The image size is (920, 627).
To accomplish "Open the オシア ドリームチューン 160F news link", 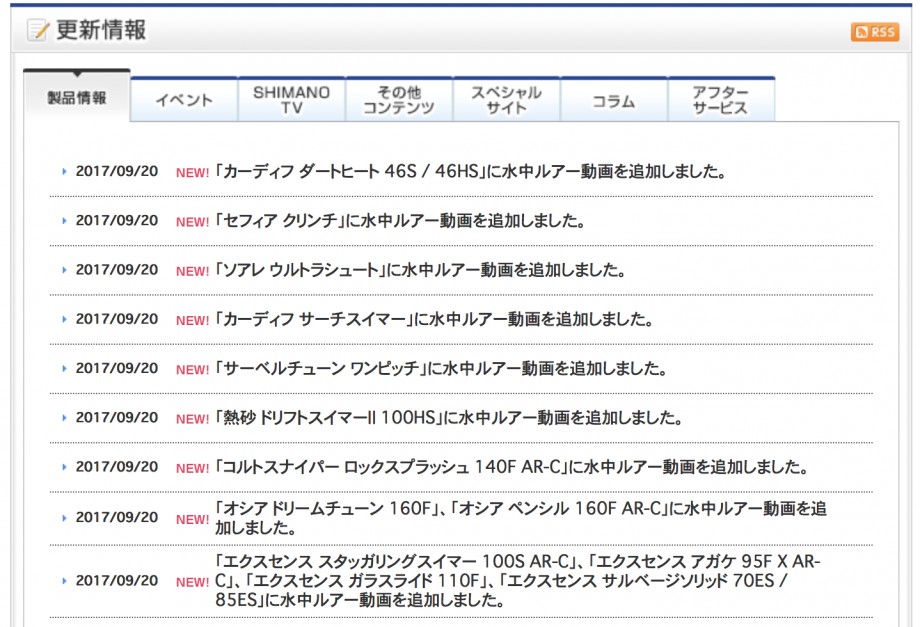I will (520, 517).
